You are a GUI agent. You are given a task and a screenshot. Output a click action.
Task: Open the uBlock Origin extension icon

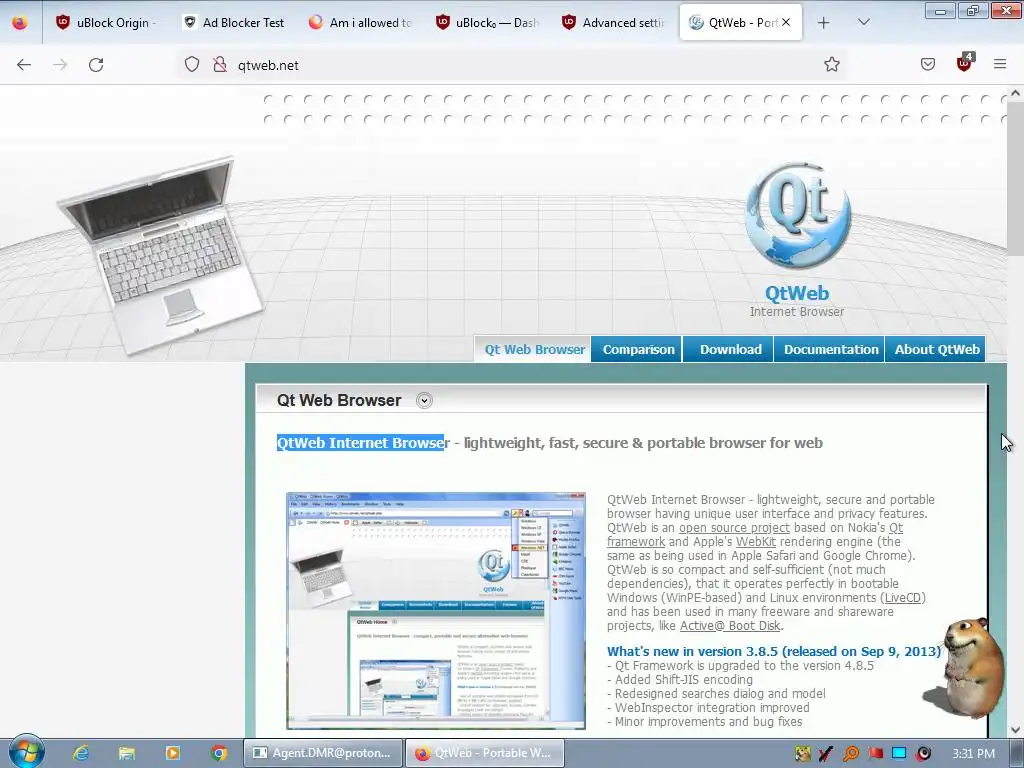tap(965, 63)
